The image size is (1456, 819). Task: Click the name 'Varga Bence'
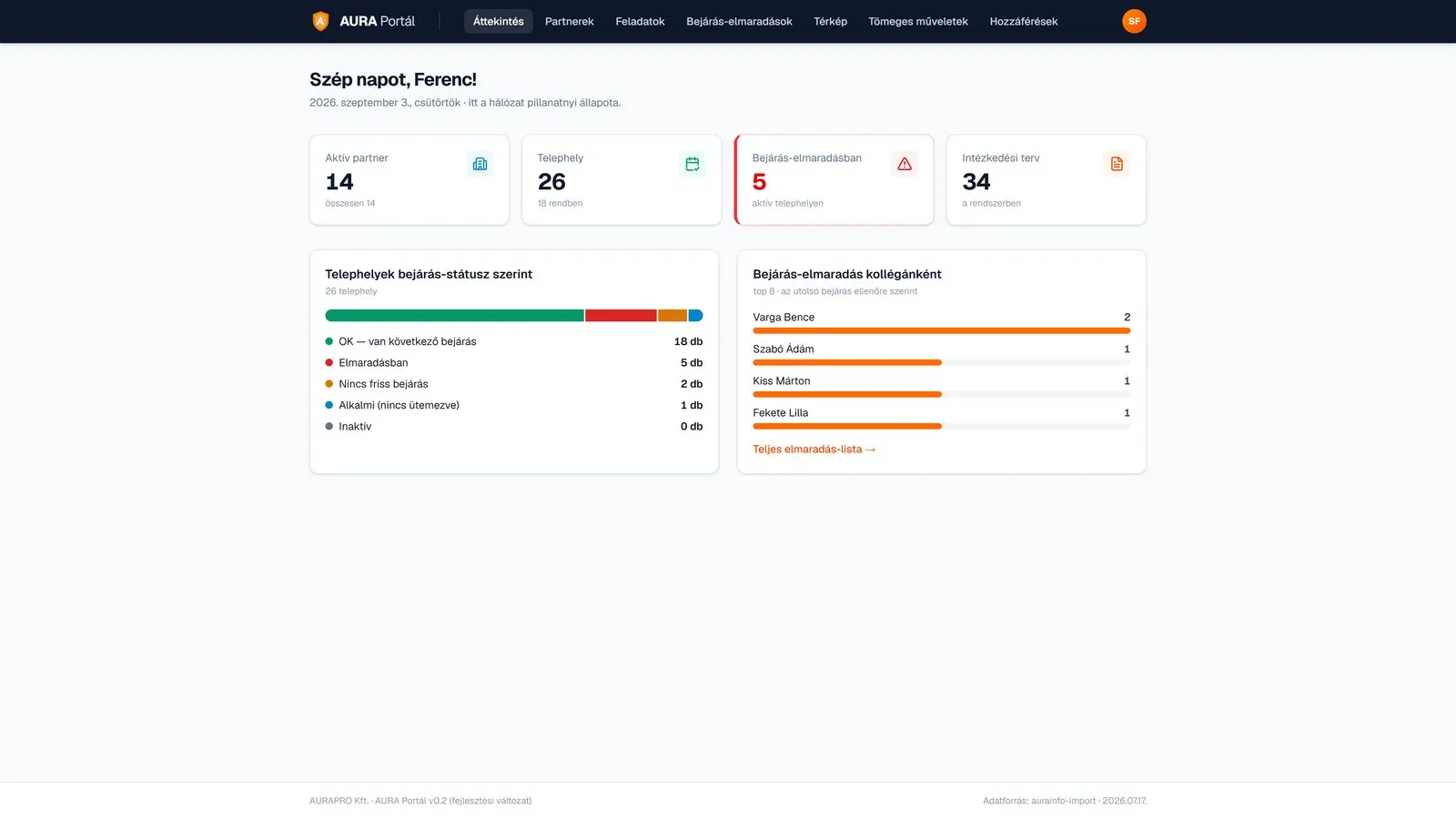click(784, 318)
